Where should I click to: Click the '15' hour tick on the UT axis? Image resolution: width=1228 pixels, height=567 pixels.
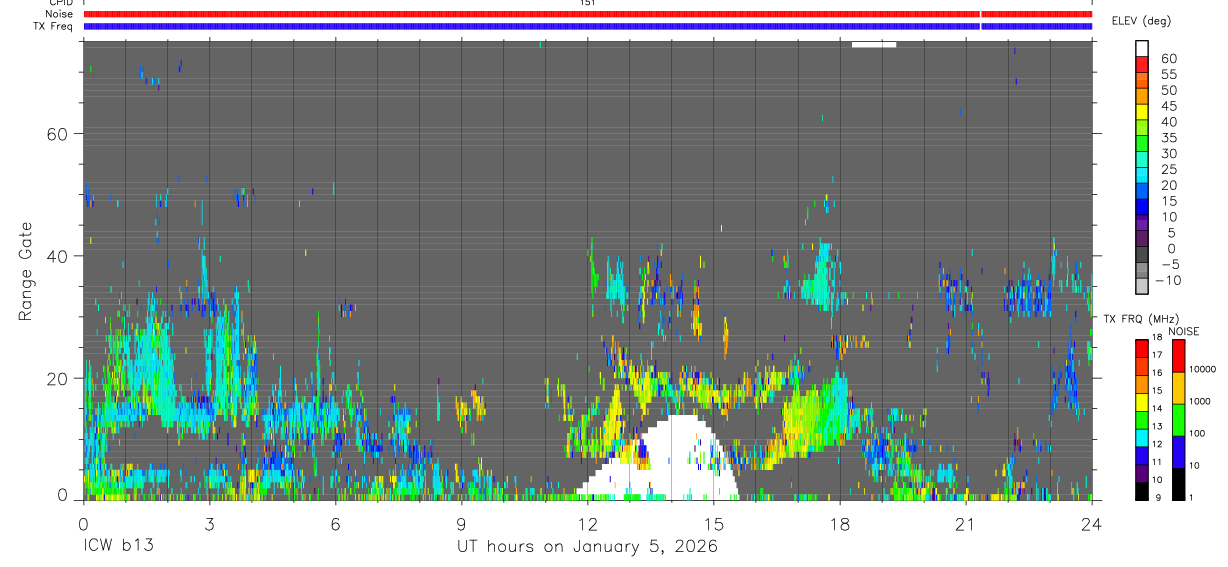click(714, 522)
